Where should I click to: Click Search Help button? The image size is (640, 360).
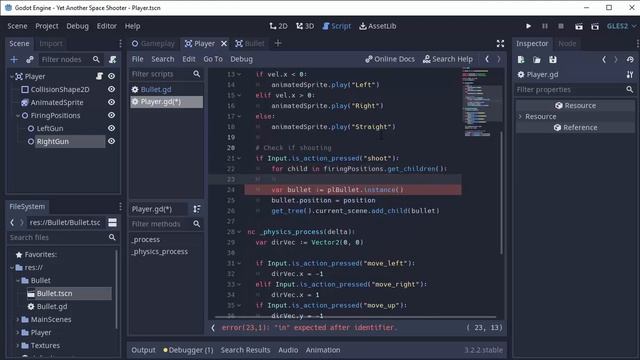[448, 59]
